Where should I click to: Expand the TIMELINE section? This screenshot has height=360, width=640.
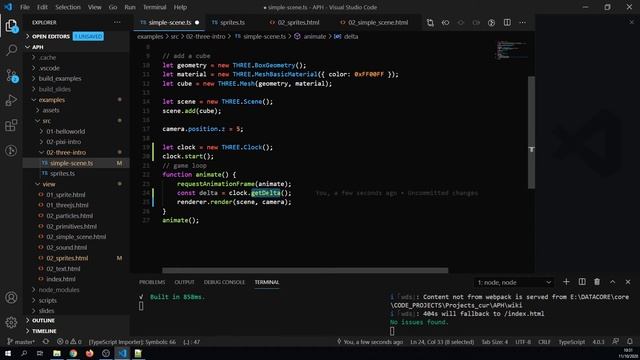[44, 331]
